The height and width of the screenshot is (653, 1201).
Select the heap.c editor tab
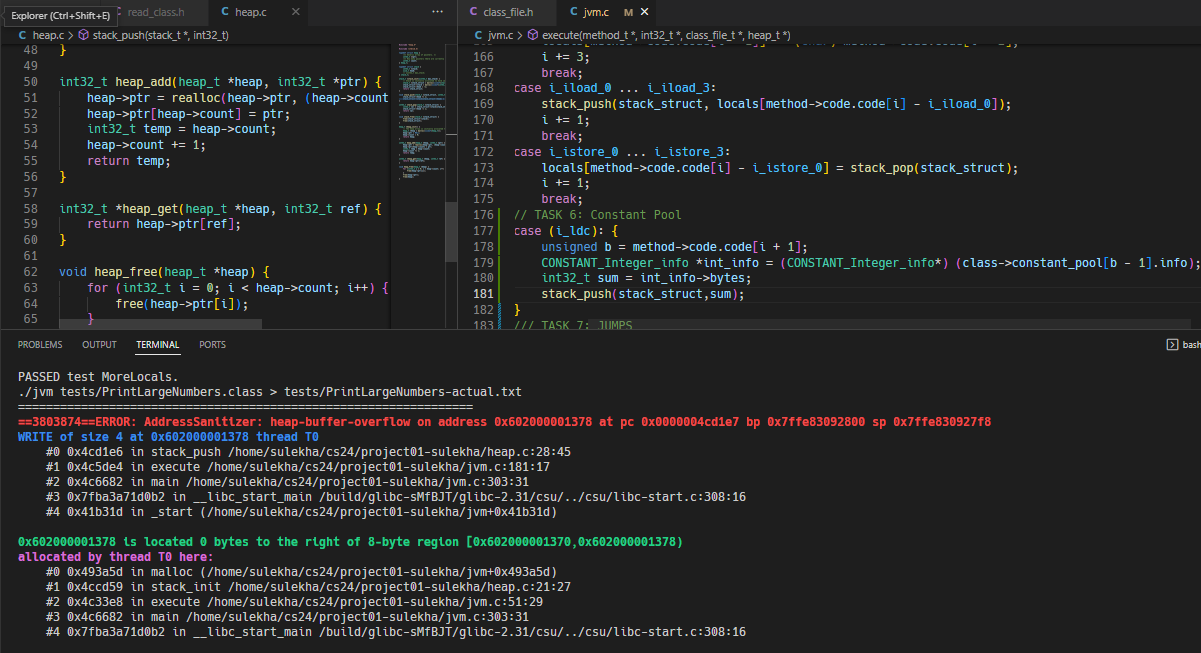tap(250, 12)
